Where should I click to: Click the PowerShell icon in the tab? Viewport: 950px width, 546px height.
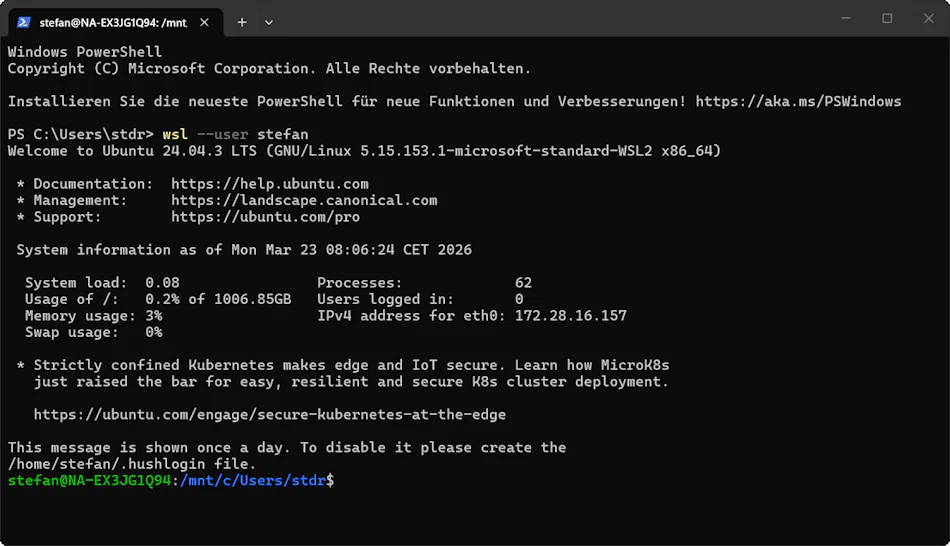pyautogui.click(x=23, y=22)
